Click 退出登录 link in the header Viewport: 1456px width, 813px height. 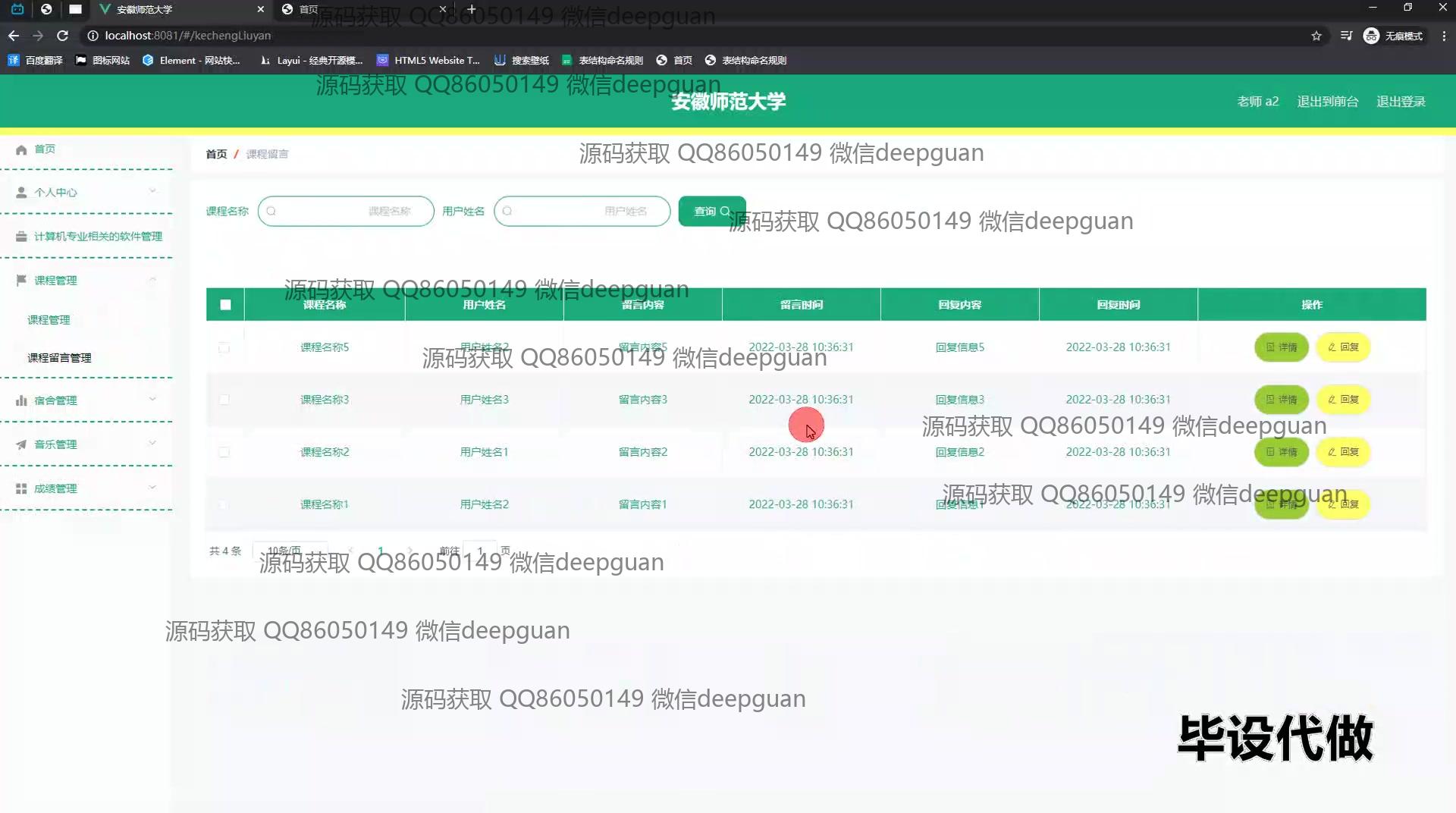pos(1401,102)
